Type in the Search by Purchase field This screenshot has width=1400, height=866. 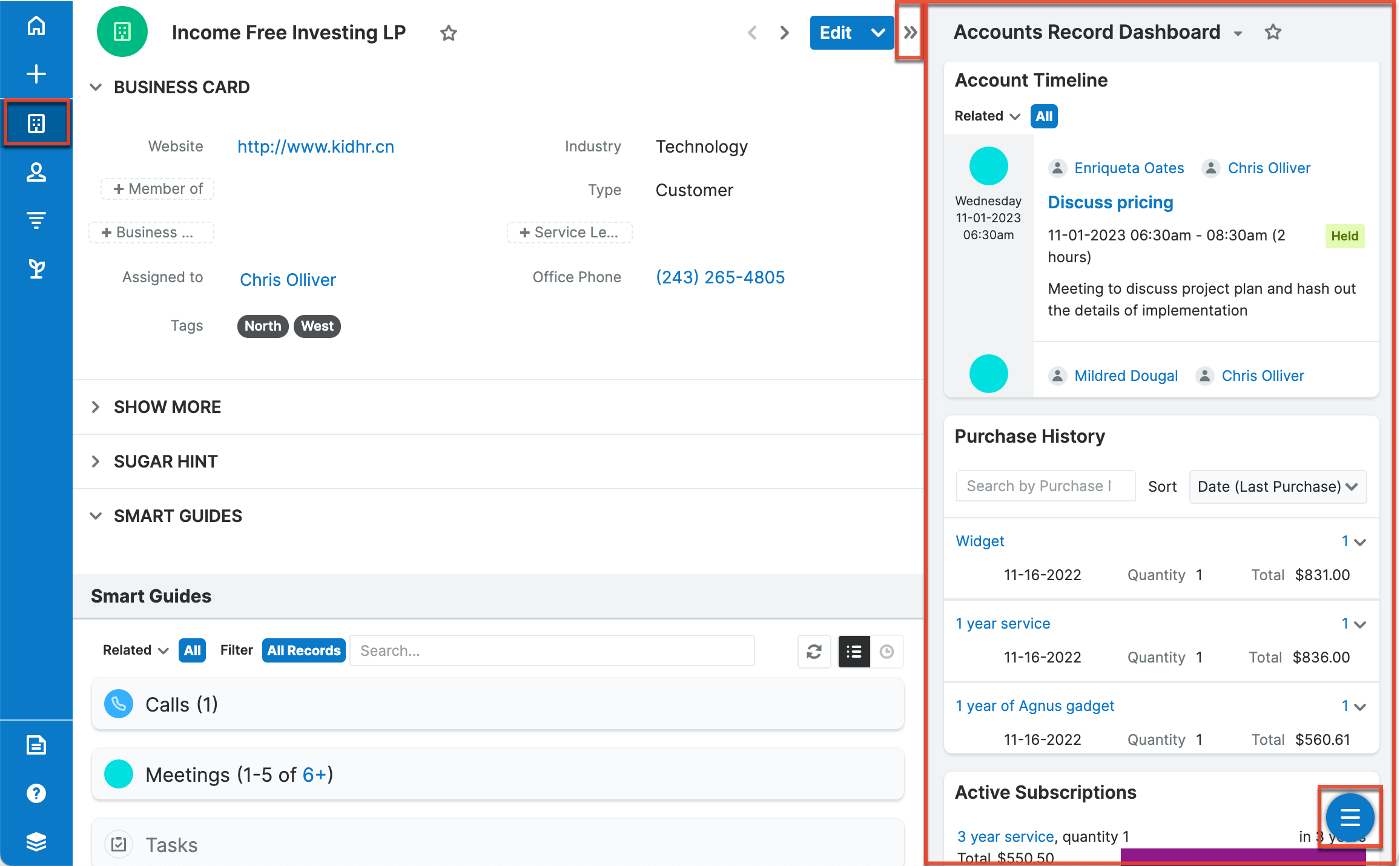tap(1045, 486)
